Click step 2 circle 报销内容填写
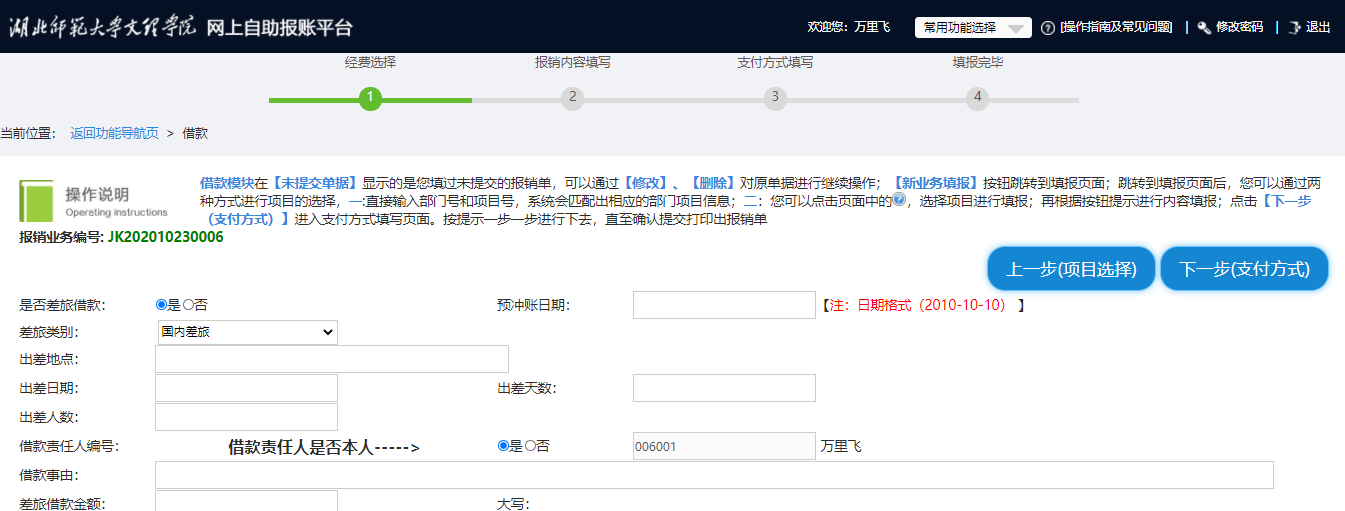 [572, 98]
